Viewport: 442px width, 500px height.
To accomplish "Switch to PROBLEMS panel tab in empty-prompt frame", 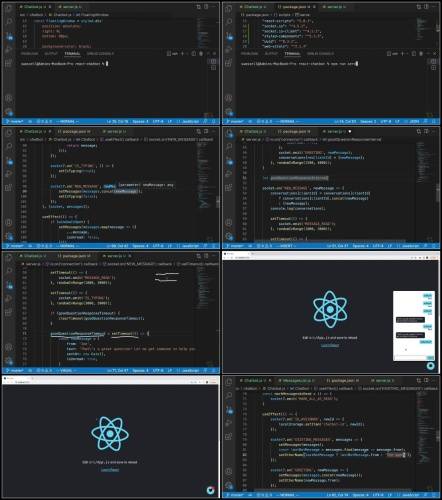I will tap(29, 53).
